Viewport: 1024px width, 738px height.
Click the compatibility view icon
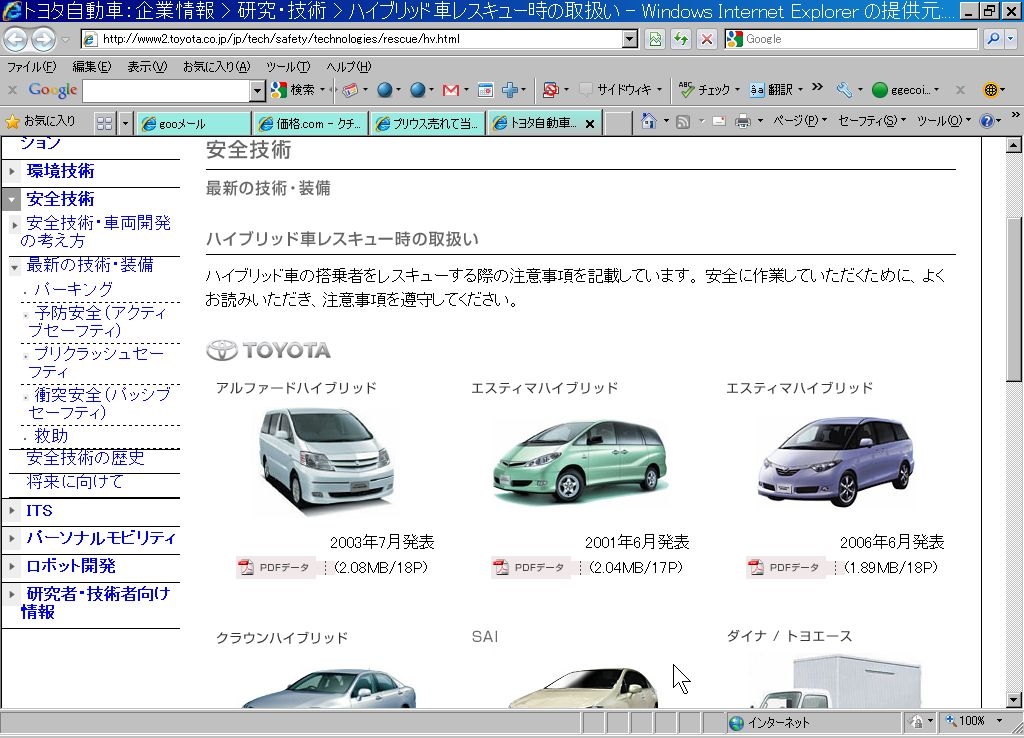tap(655, 39)
